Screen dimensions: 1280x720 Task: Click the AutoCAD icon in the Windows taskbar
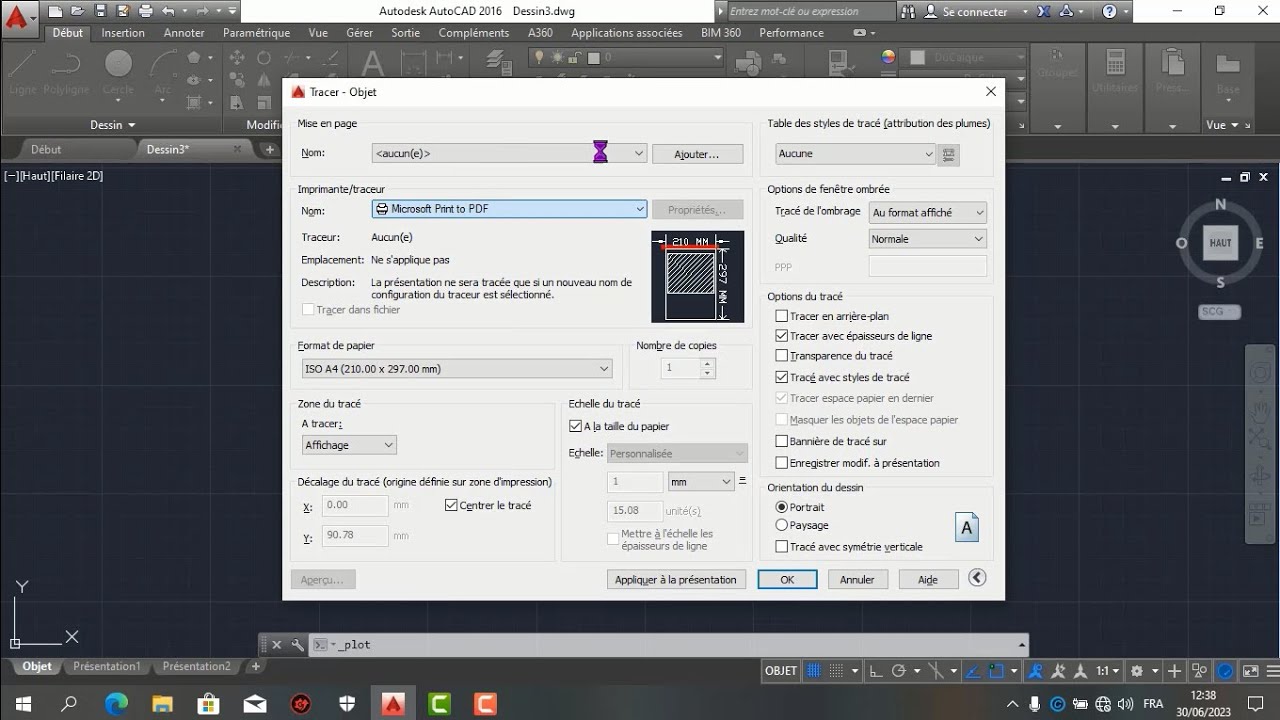(393, 704)
